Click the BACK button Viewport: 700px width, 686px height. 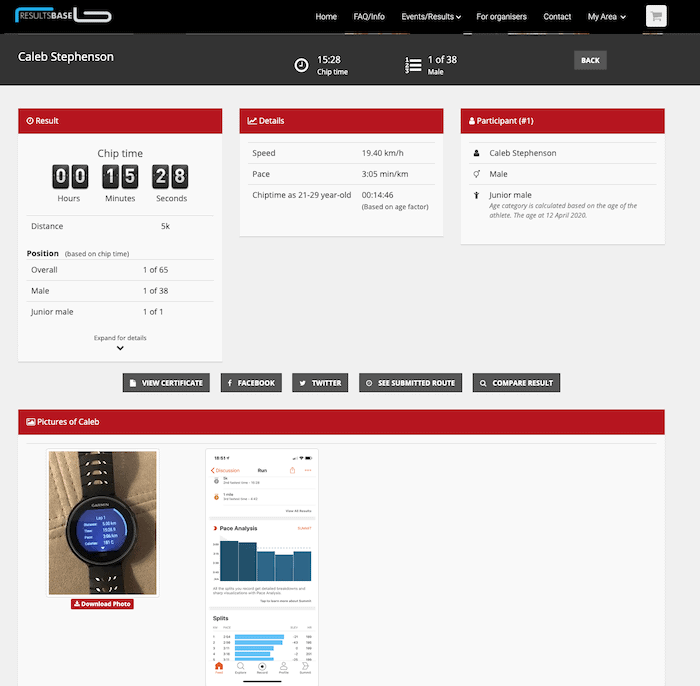pos(590,60)
